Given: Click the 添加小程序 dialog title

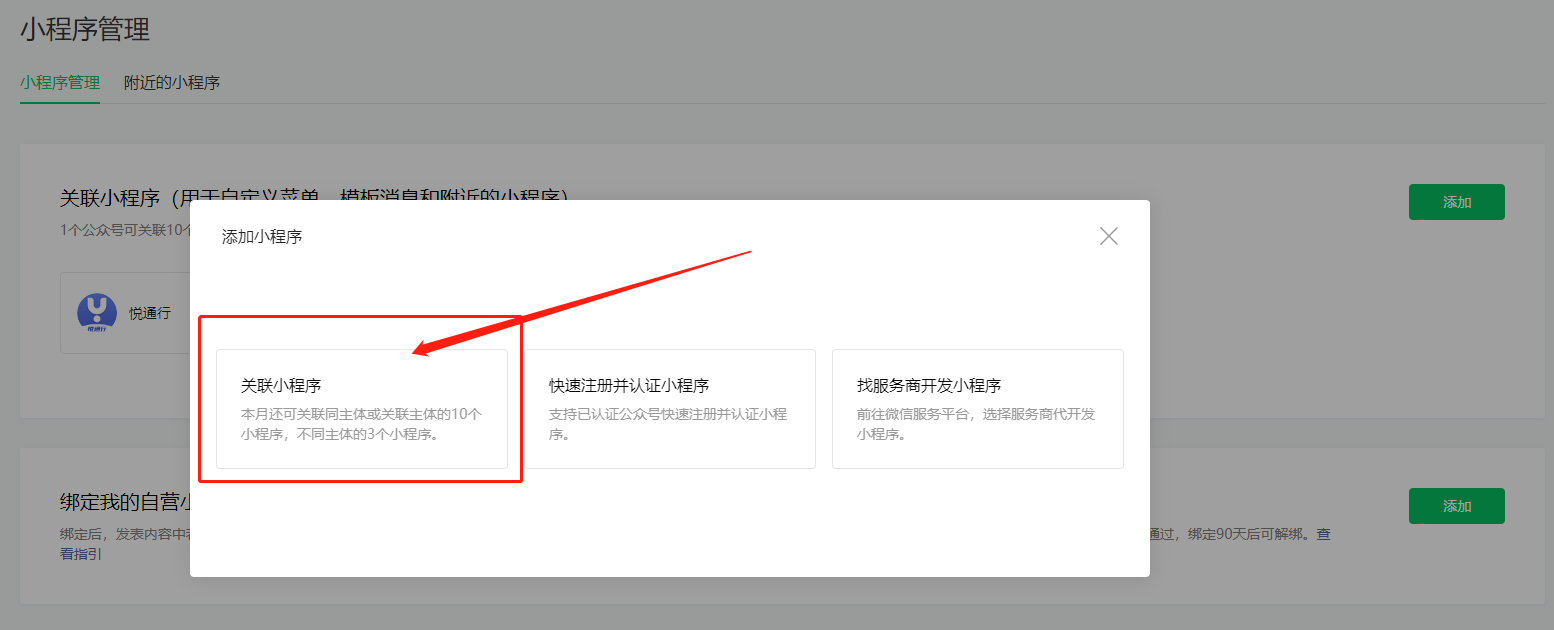Looking at the screenshot, I should pos(262,237).
